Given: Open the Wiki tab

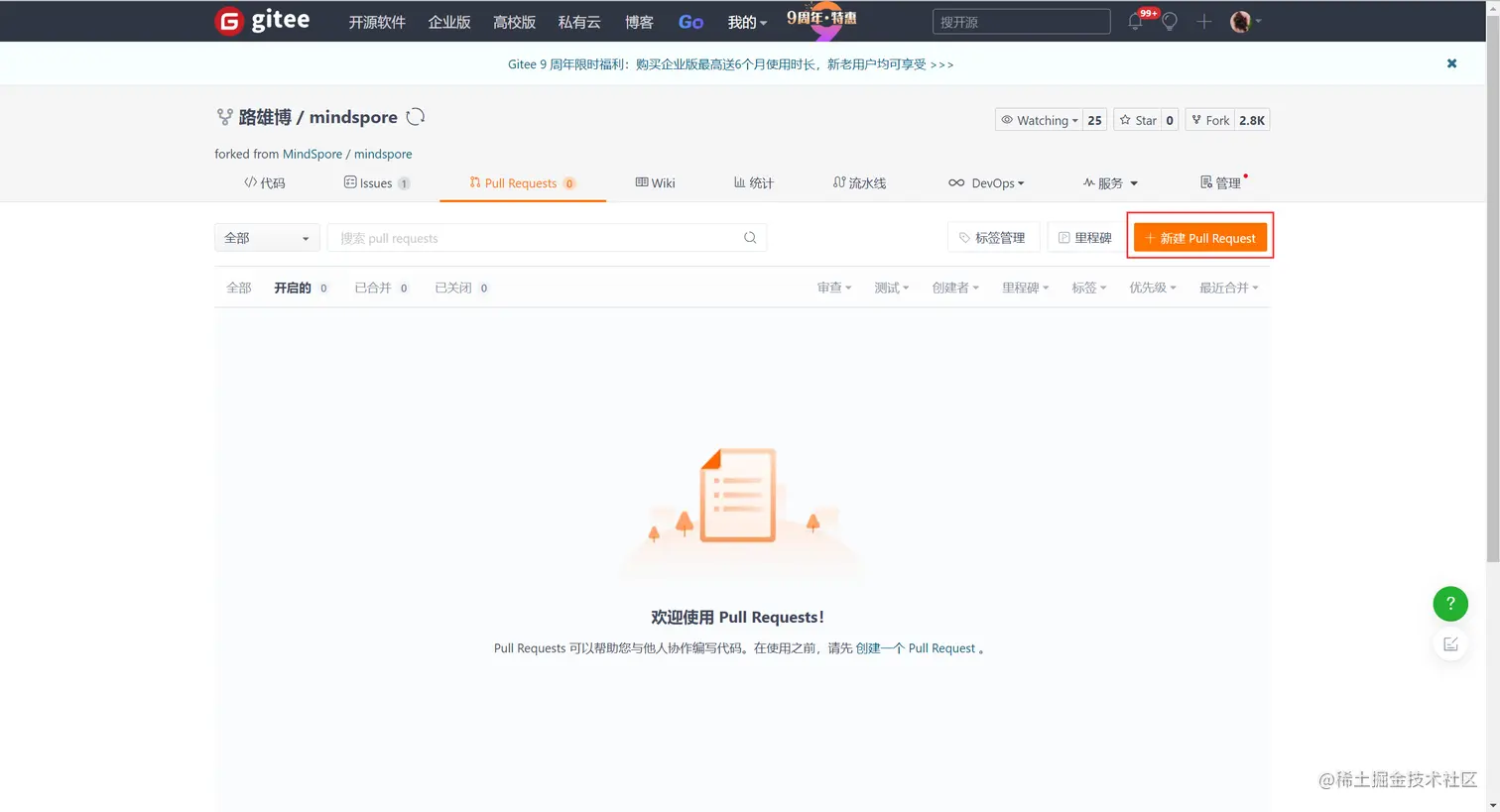Looking at the screenshot, I should pos(655,182).
